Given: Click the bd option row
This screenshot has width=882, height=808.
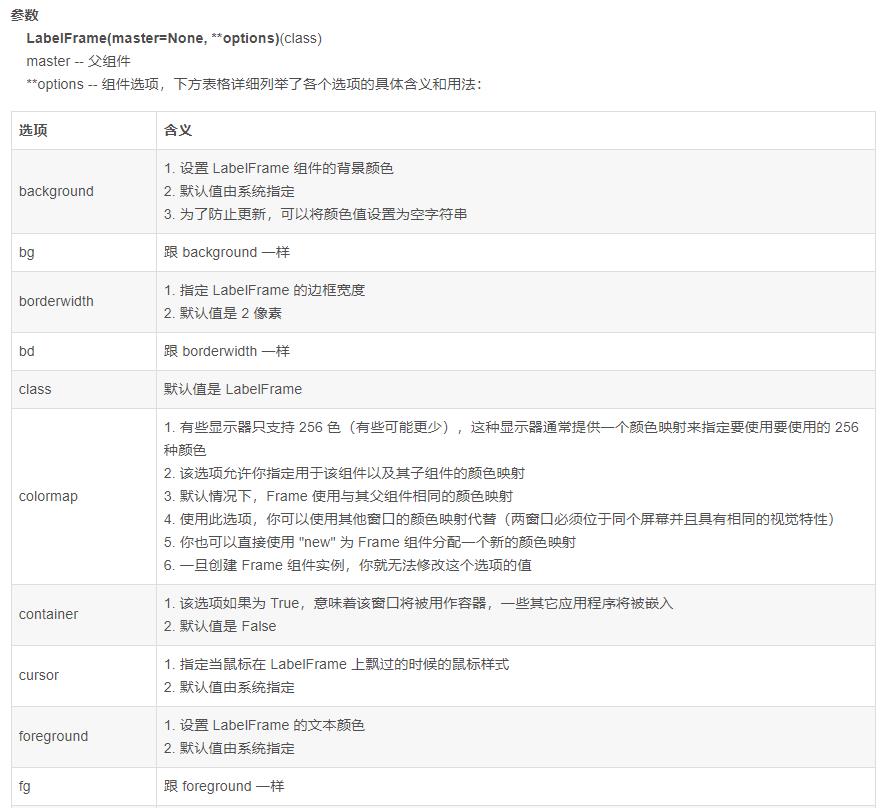Looking at the screenshot, I should tap(26, 351).
